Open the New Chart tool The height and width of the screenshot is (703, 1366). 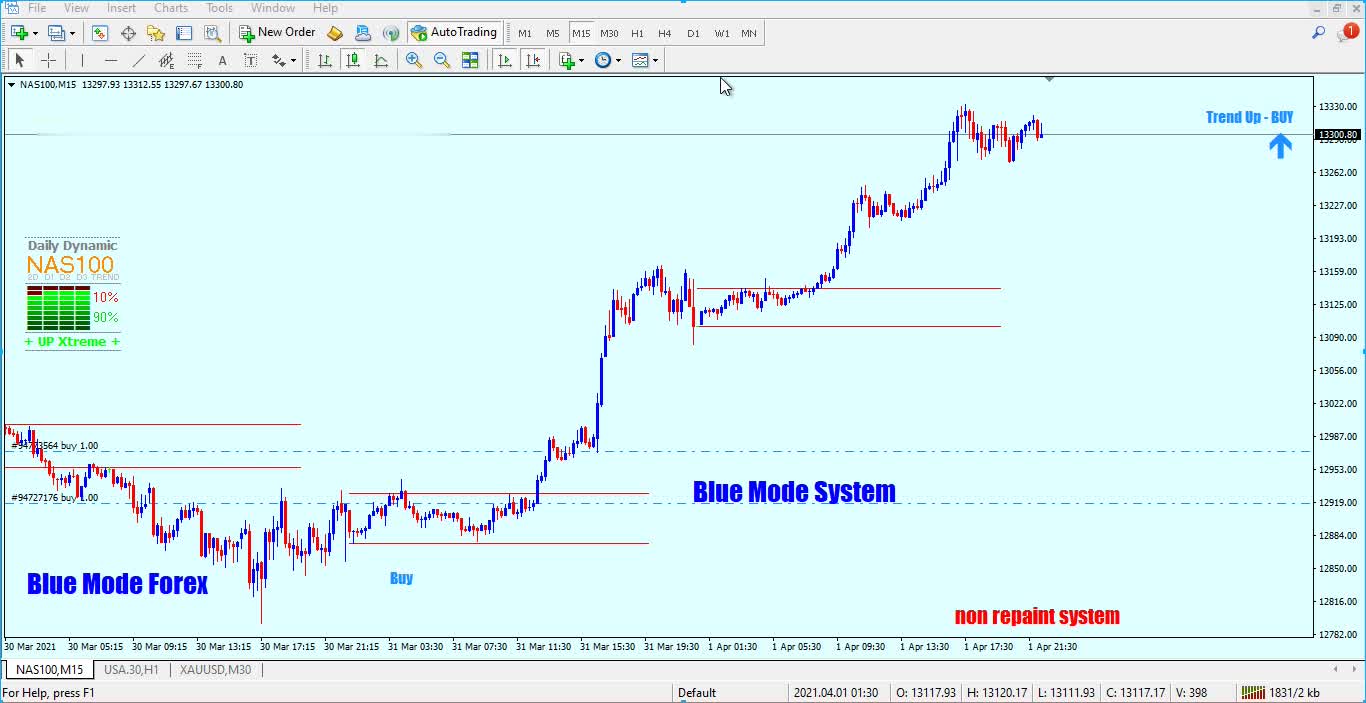[19, 33]
